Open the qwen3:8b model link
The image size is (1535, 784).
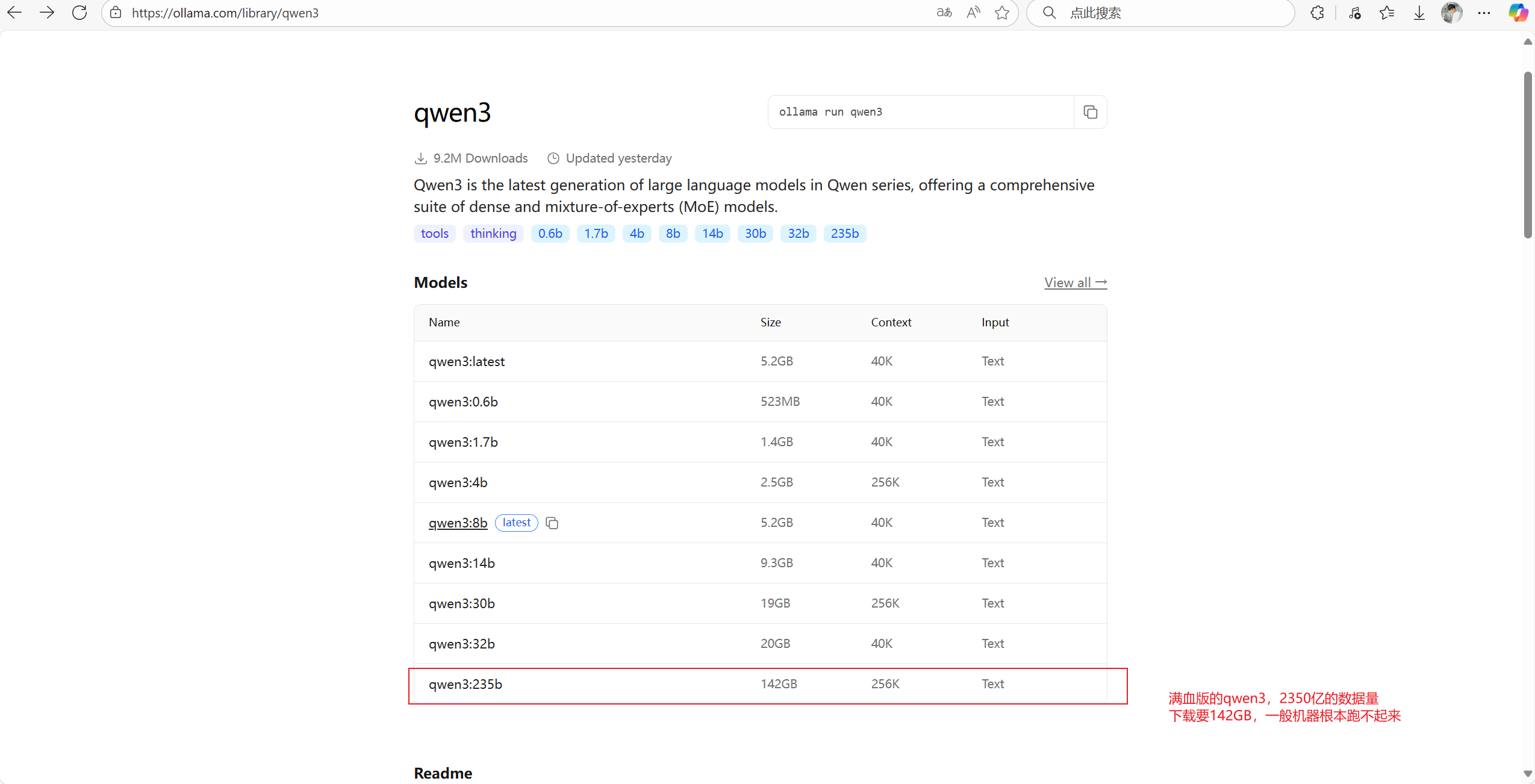tap(458, 523)
